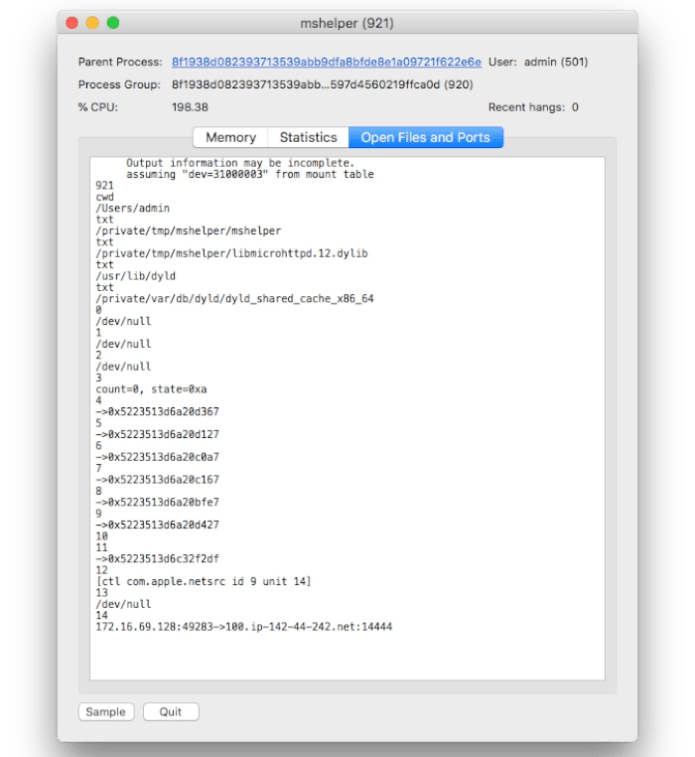Click the count=0, state=0xa line
The image size is (695, 757).
point(151,389)
